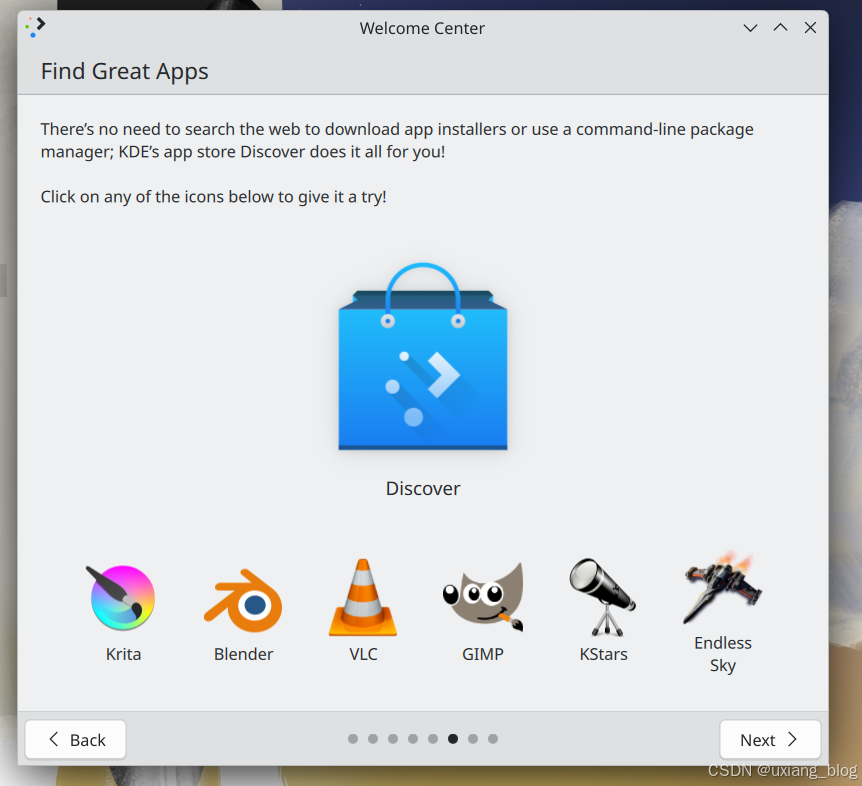Jump to the fourth page indicator dot

[413, 739]
